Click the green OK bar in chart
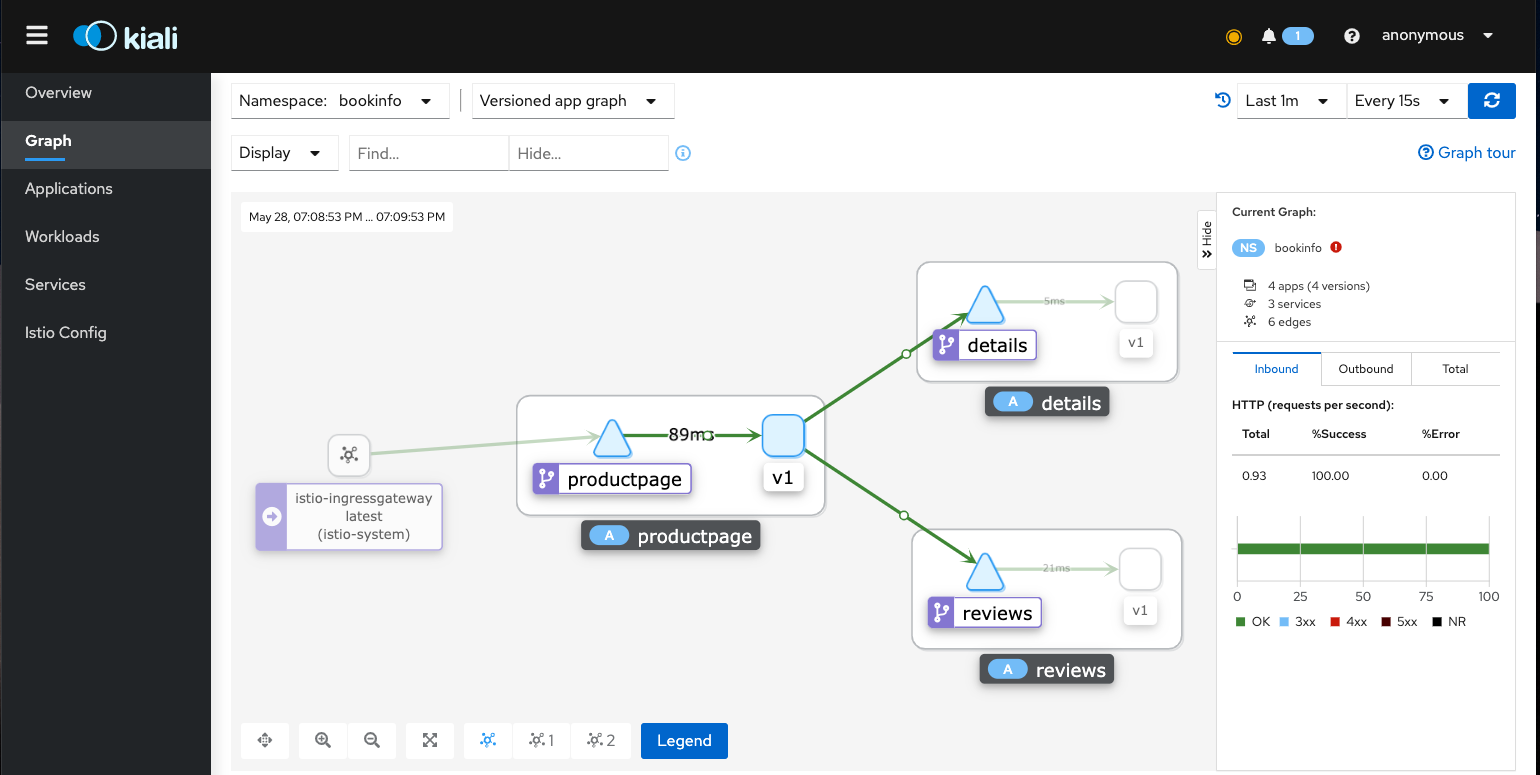This screenshot has width=1540, height=775. tap(1363, 548)
